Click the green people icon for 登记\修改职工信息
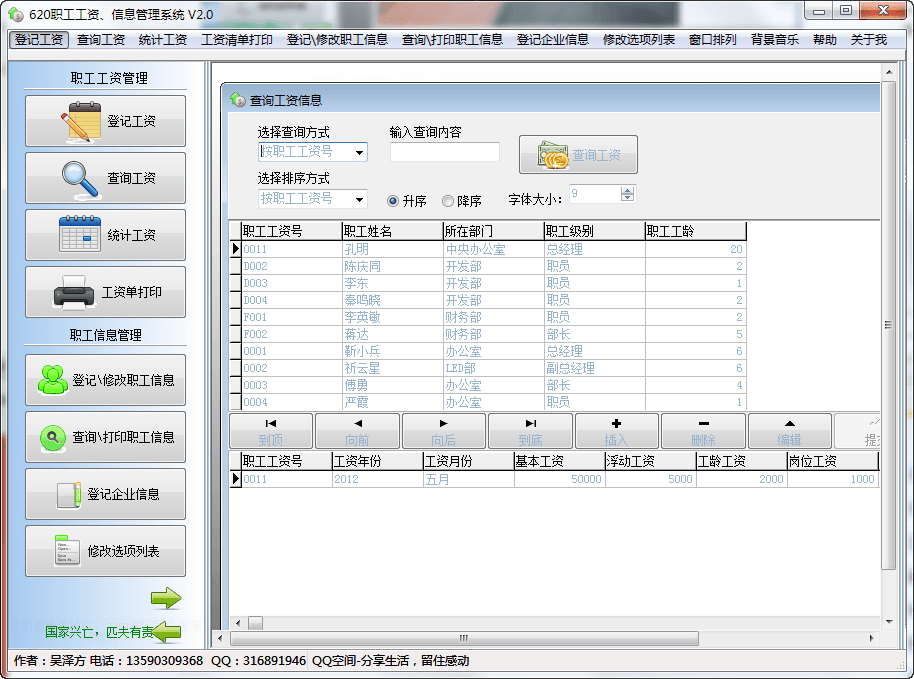 click(x=52, y=379)
